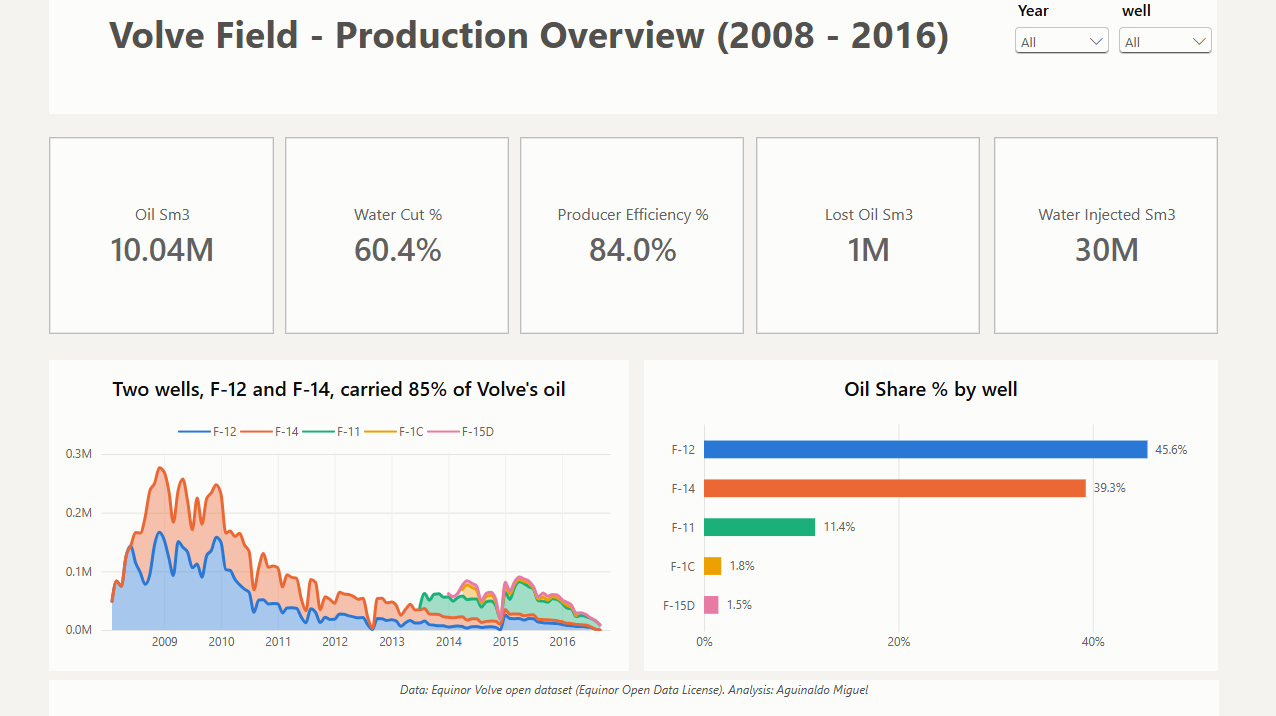Click the F-1C legend entry
The width and height of the screenshot is (1276, 716).
pyautogui.click(x=395, y=432)
